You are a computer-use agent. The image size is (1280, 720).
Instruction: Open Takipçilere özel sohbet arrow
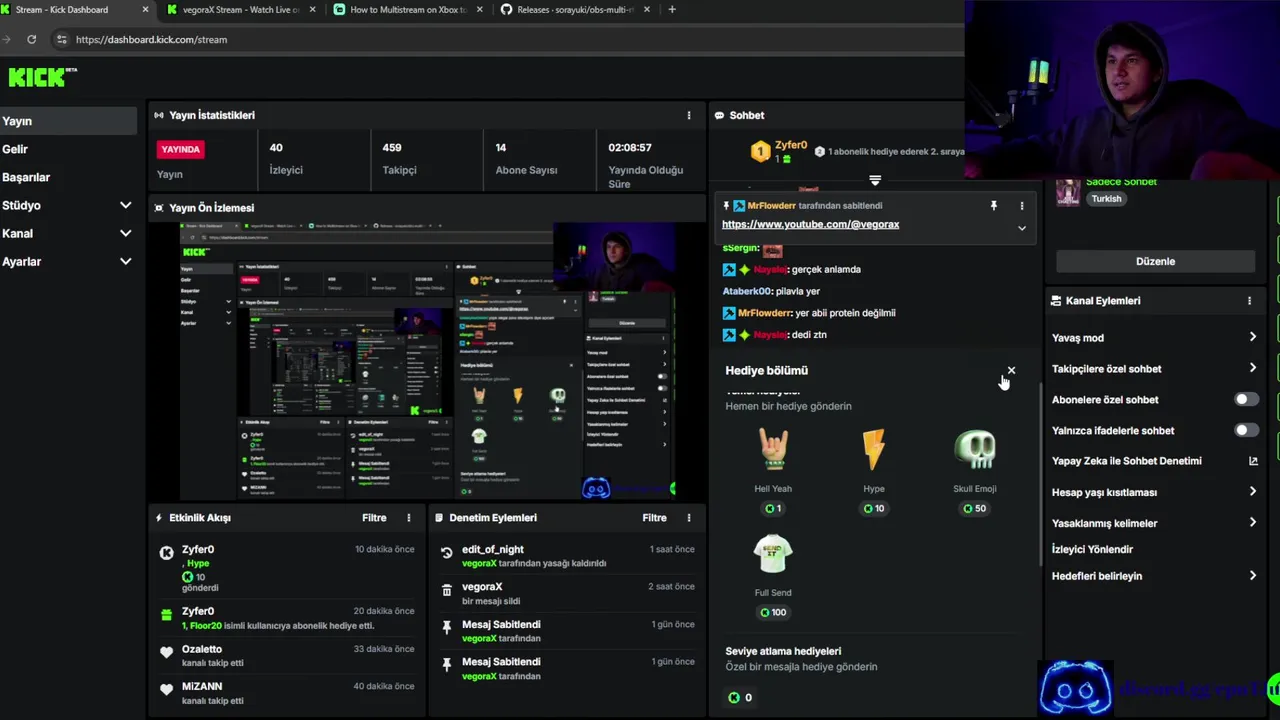pyautogui.click(x=1252, y=368)
